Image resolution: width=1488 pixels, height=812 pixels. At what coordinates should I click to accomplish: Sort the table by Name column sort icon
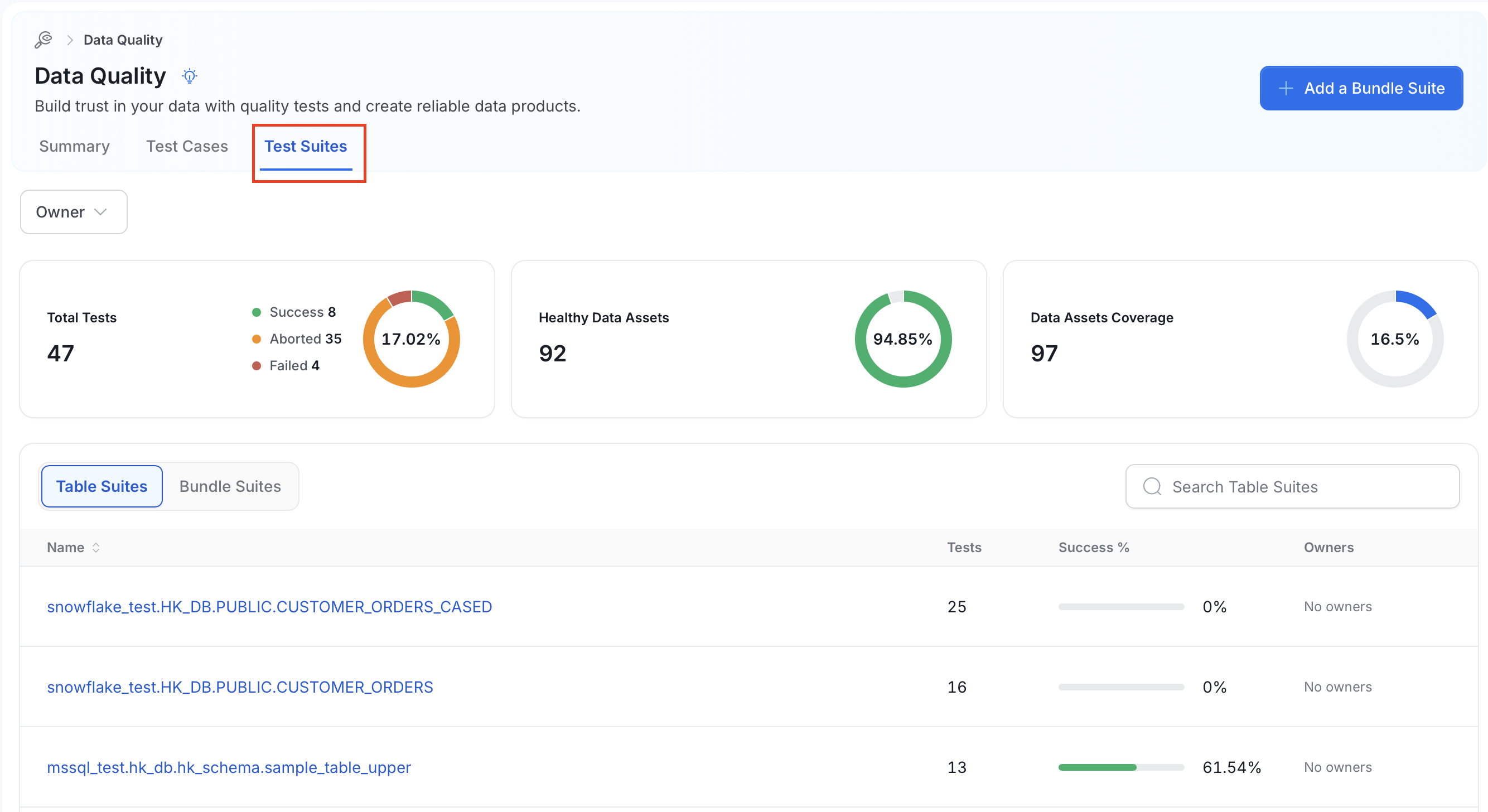[x=96, y=547]
